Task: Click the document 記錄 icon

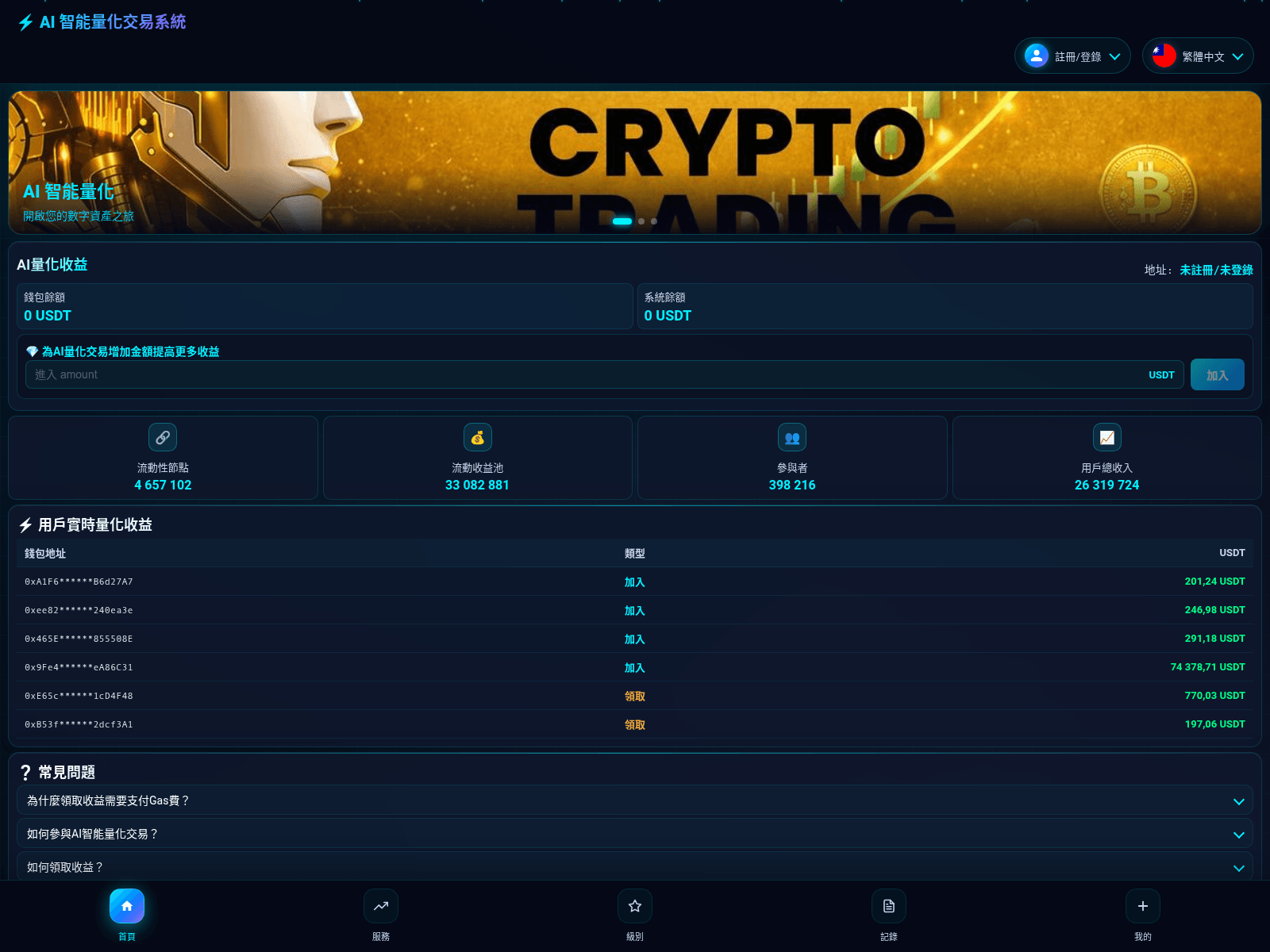Action: (x=889, y=906)
